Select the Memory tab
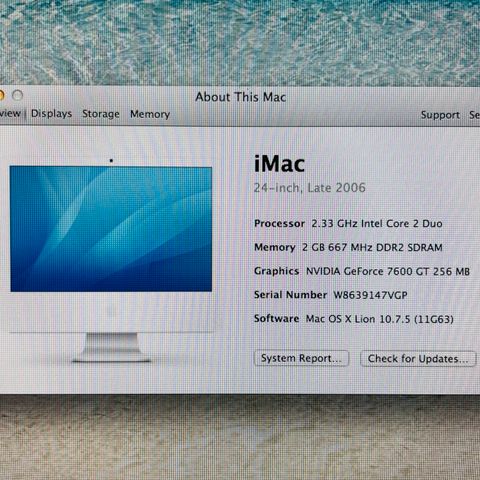The height and width of the screenshot is (480, 480). (x=150, y=114)
